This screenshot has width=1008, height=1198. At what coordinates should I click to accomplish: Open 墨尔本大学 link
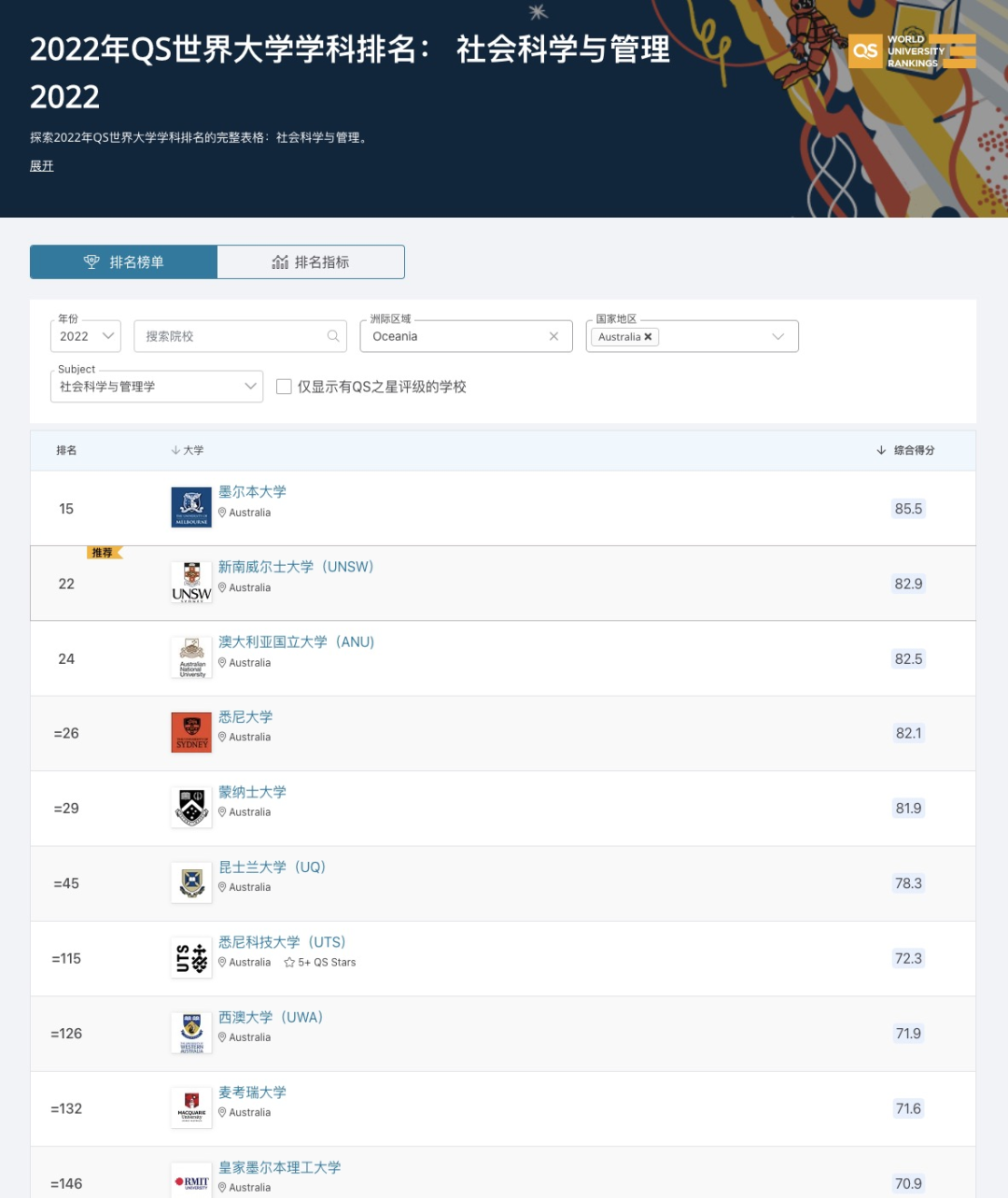pyautogui.click(x=252, y=492)
